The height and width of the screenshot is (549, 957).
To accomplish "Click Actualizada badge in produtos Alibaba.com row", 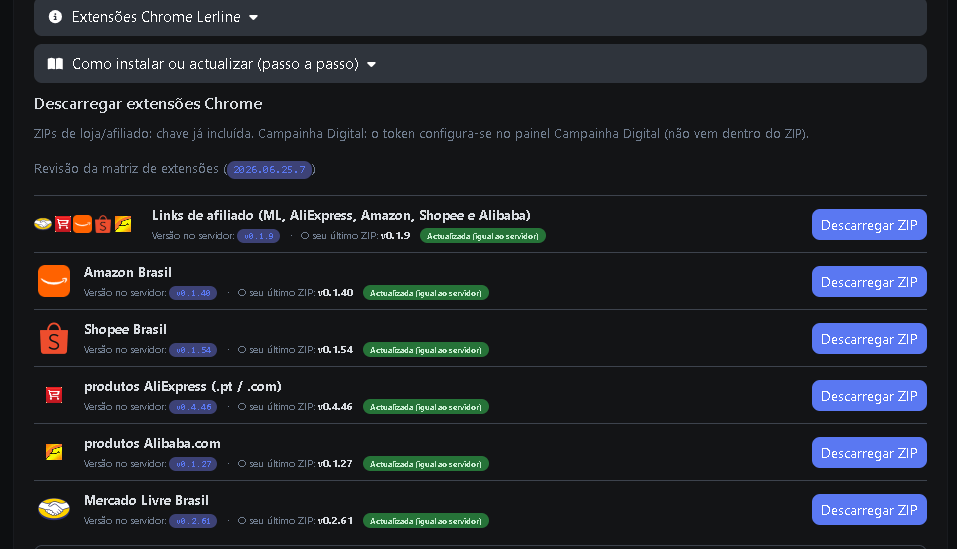I will click(426, 464).
